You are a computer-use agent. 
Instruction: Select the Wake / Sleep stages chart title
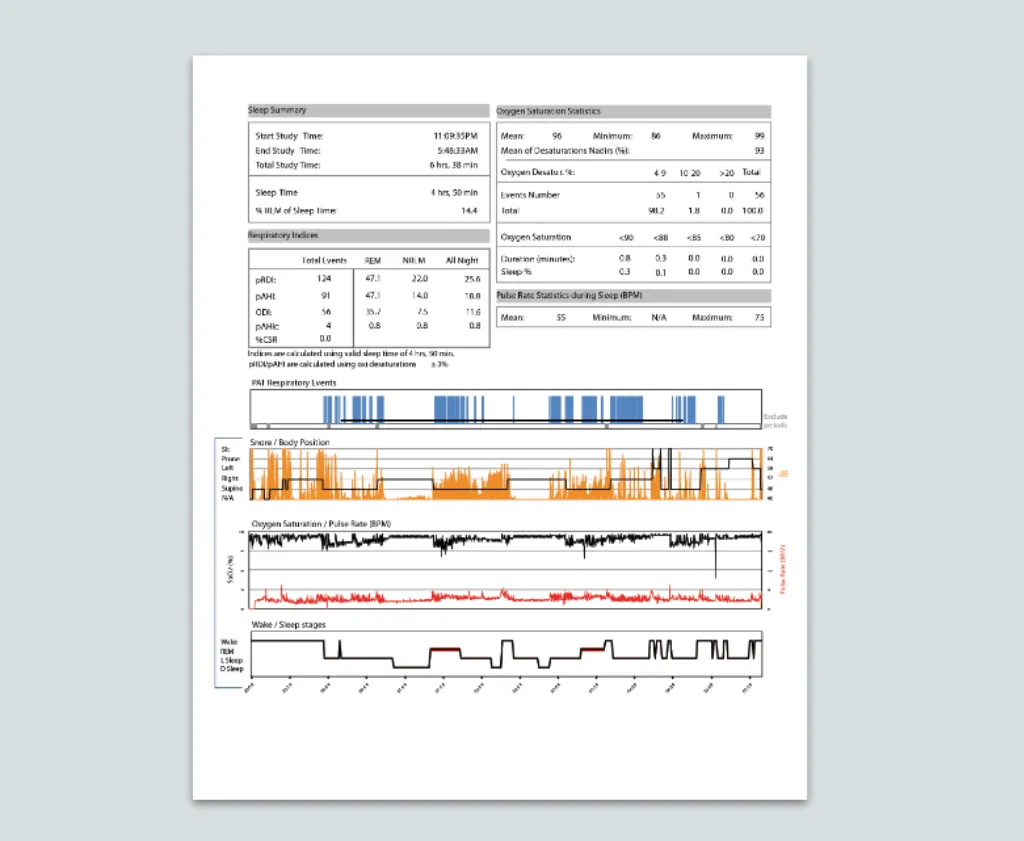[287, 625]
